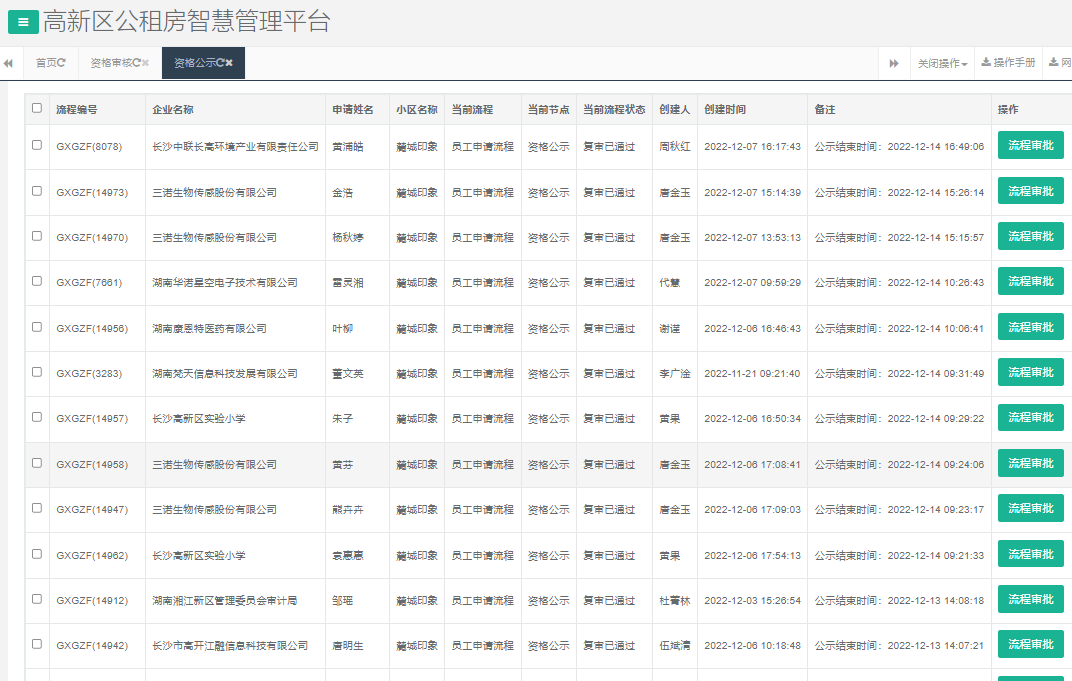The image size is (1072, 681).
Task: Click left double-chevron to scroll tab bar
Action: 8,62
